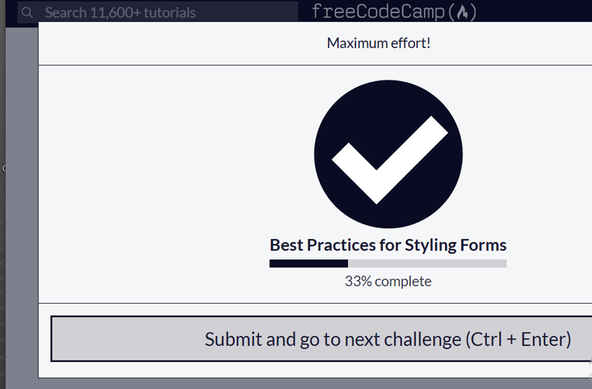This screenshot has height=389, width=592.
Task: Click the filled dark portion of progress bar
Action: [x=308, y=263]
